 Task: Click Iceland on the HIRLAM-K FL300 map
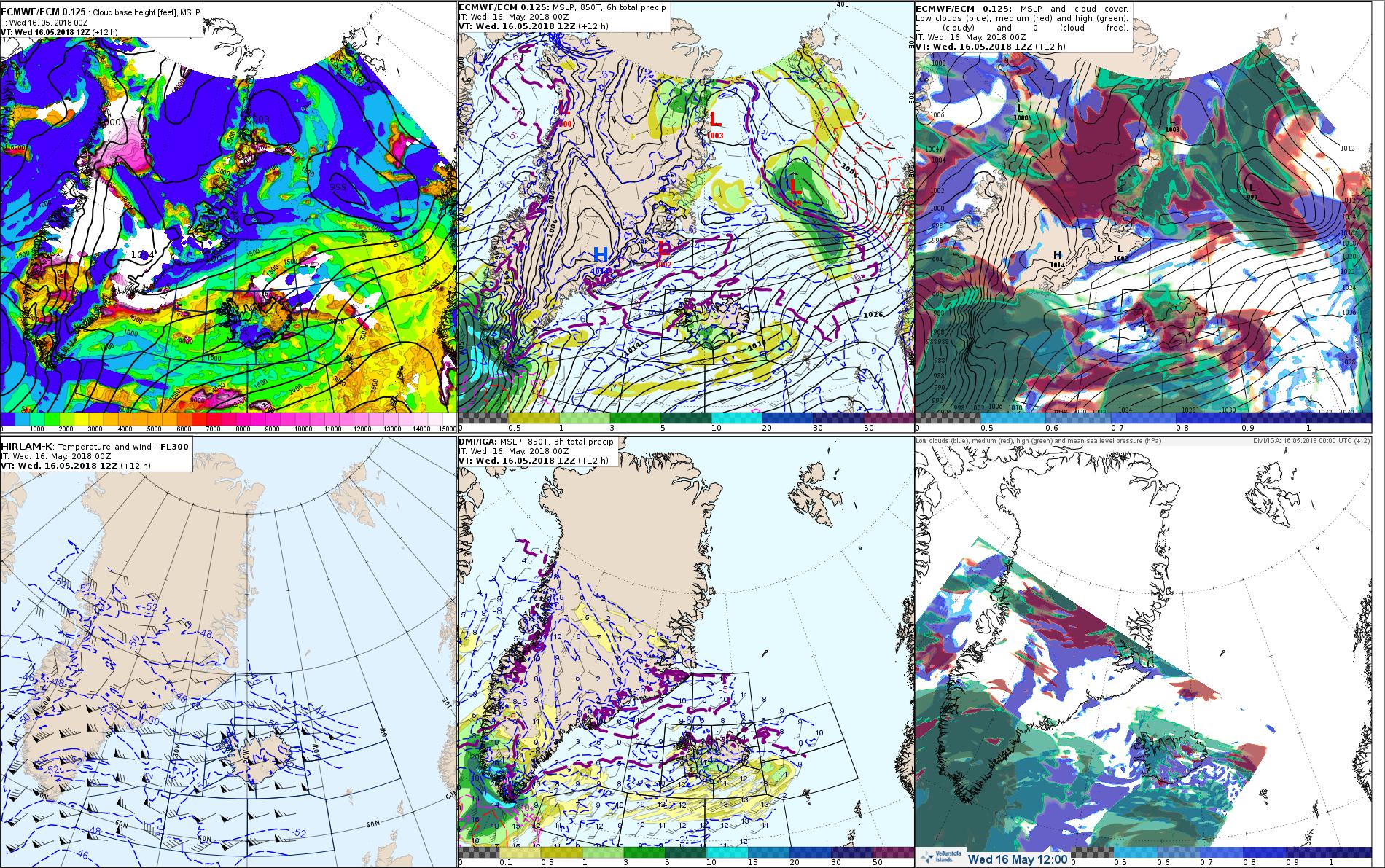tap(260, 756)
